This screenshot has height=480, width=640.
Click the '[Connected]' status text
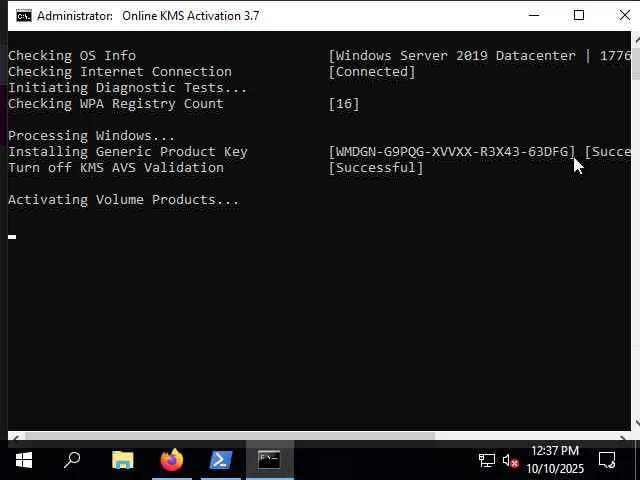pyautogui.click(x=372, y=71)
